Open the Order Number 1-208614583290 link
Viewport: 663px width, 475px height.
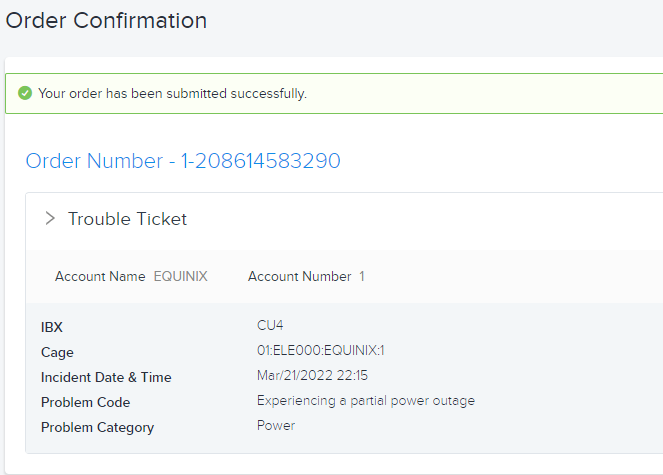(x=183, y=161)
